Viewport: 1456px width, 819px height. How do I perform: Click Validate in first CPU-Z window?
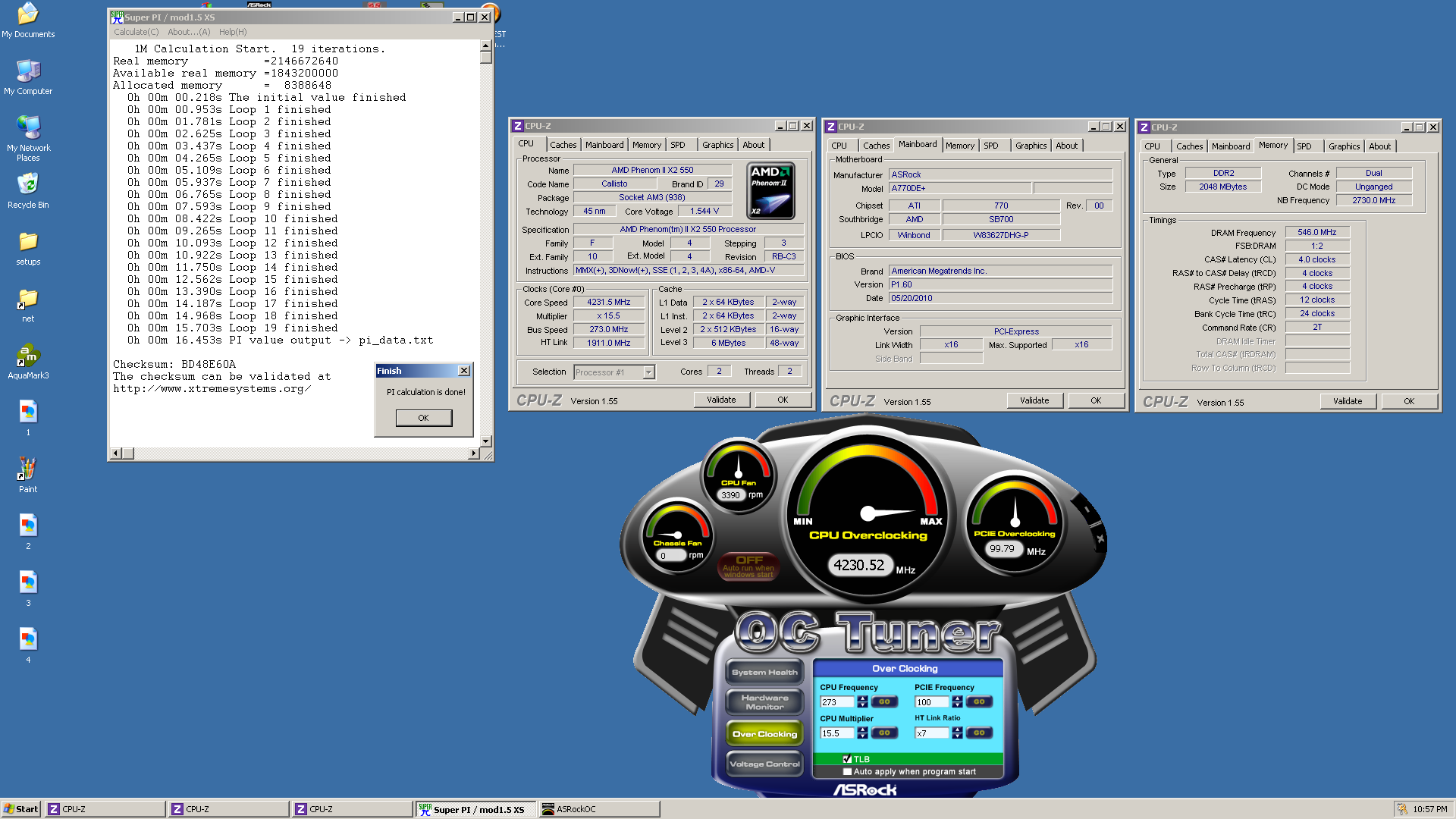721,400
